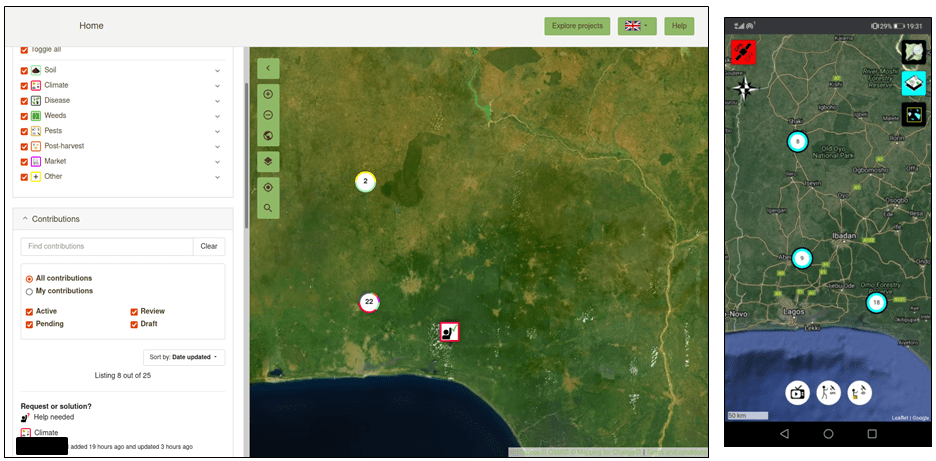Click the Explore projects button
This screenshot has width=936, height=461.
[577, 26]
